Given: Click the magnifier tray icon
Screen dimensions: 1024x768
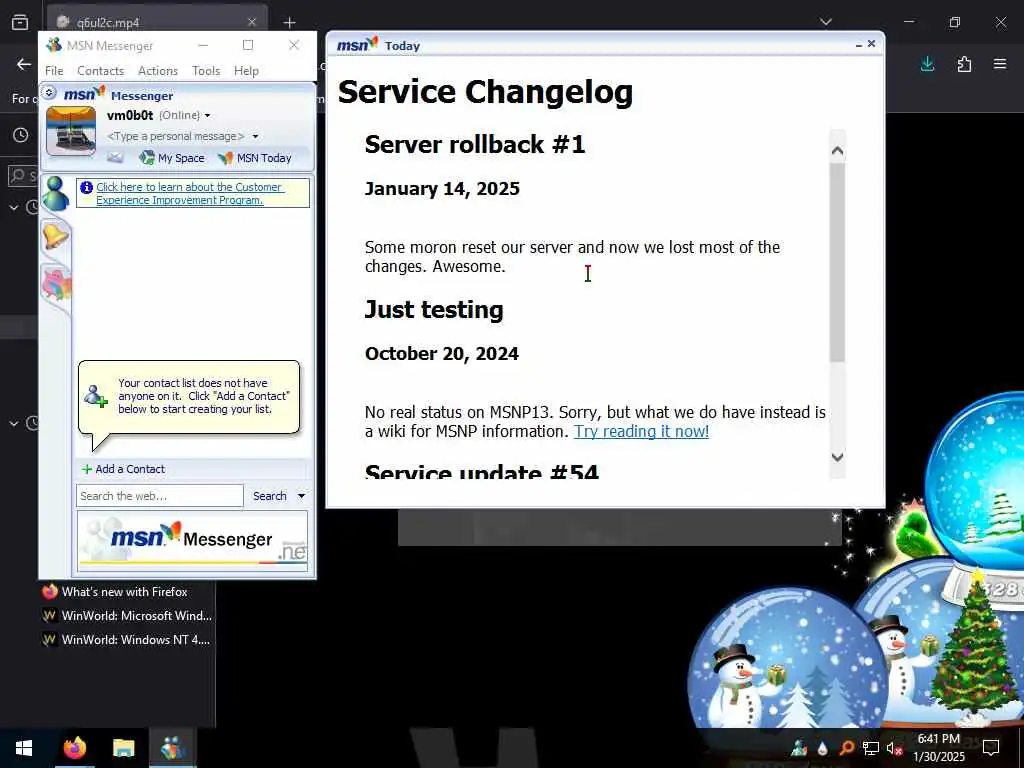Looking at the screenshot, I should 846,748.
